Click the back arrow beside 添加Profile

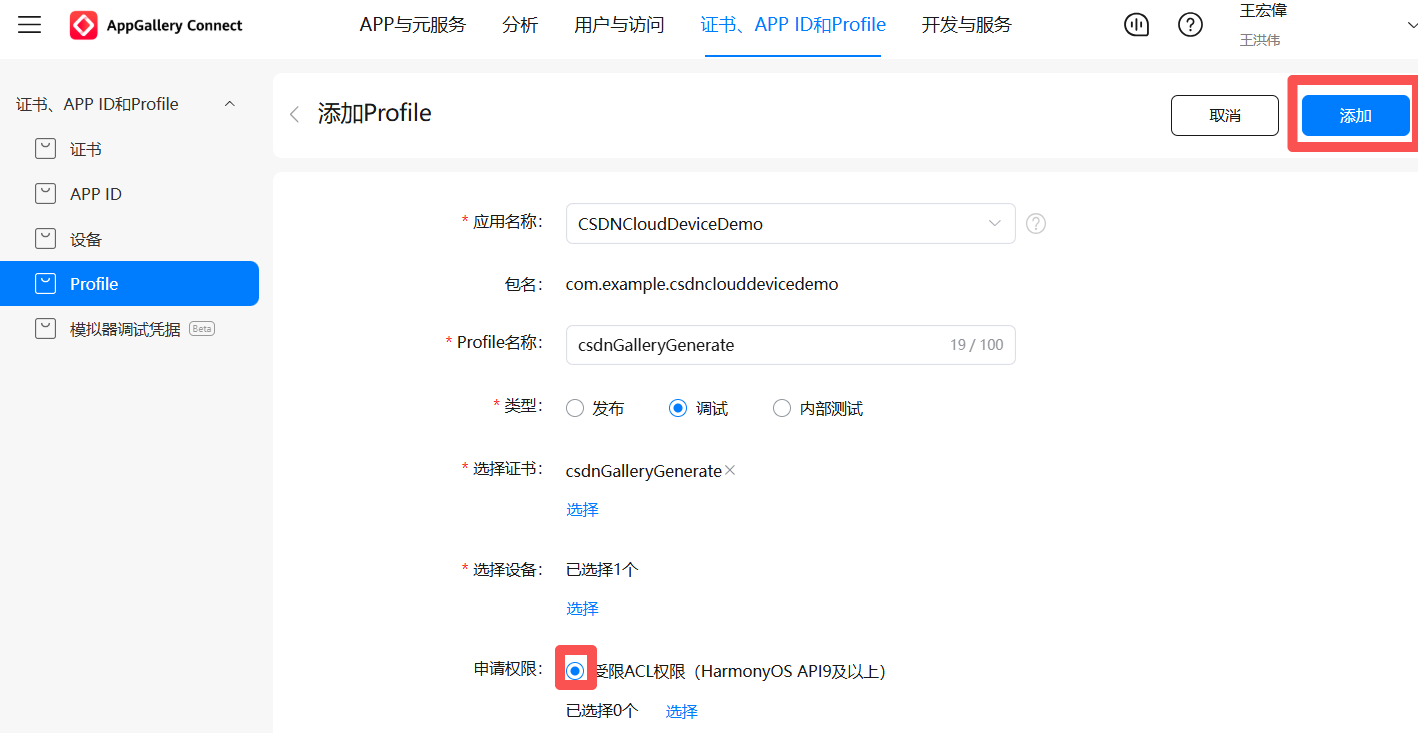point(294,114)
